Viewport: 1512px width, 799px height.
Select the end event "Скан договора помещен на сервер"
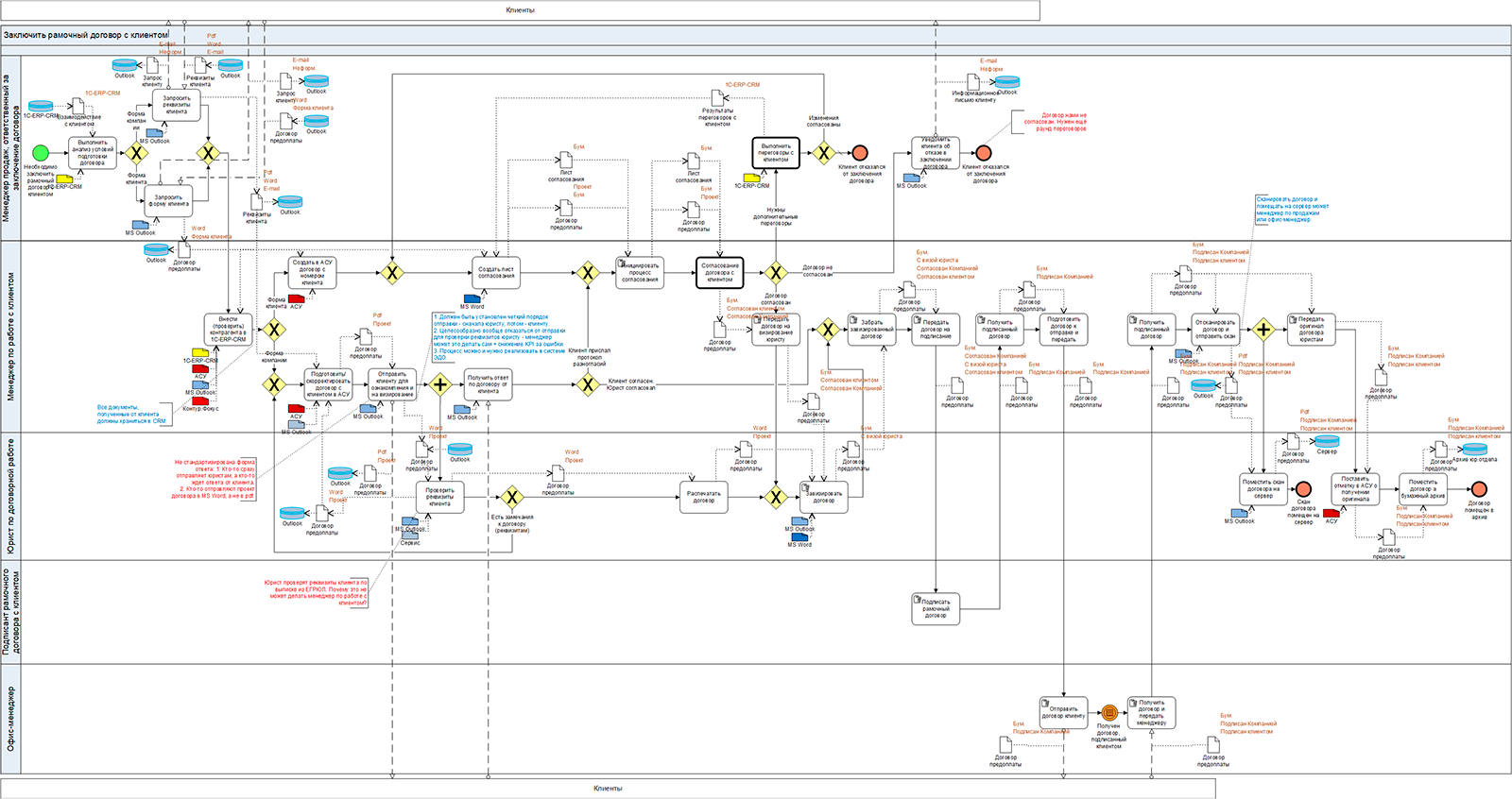pyautogui.click(x=1303, y=489)
